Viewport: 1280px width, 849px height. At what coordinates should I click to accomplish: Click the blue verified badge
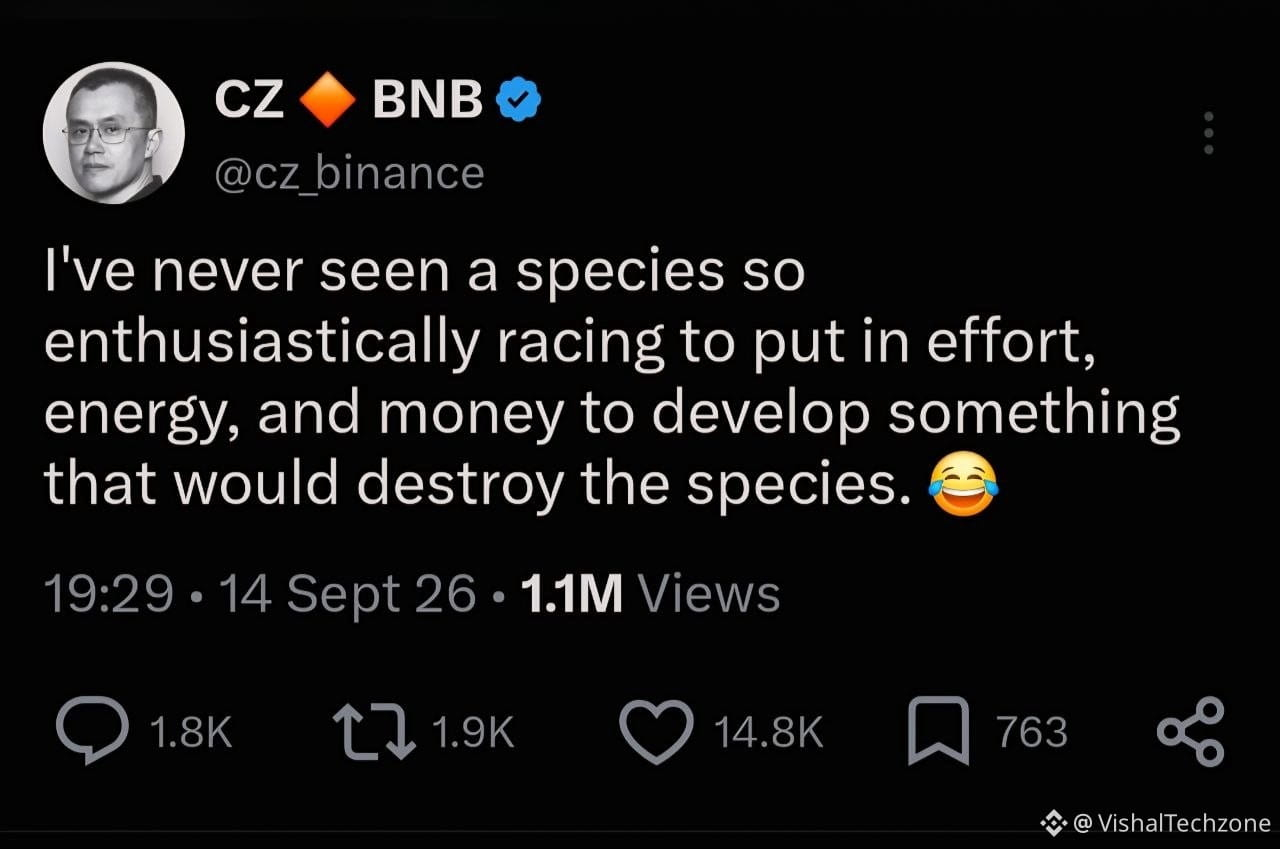pos(520,98)
